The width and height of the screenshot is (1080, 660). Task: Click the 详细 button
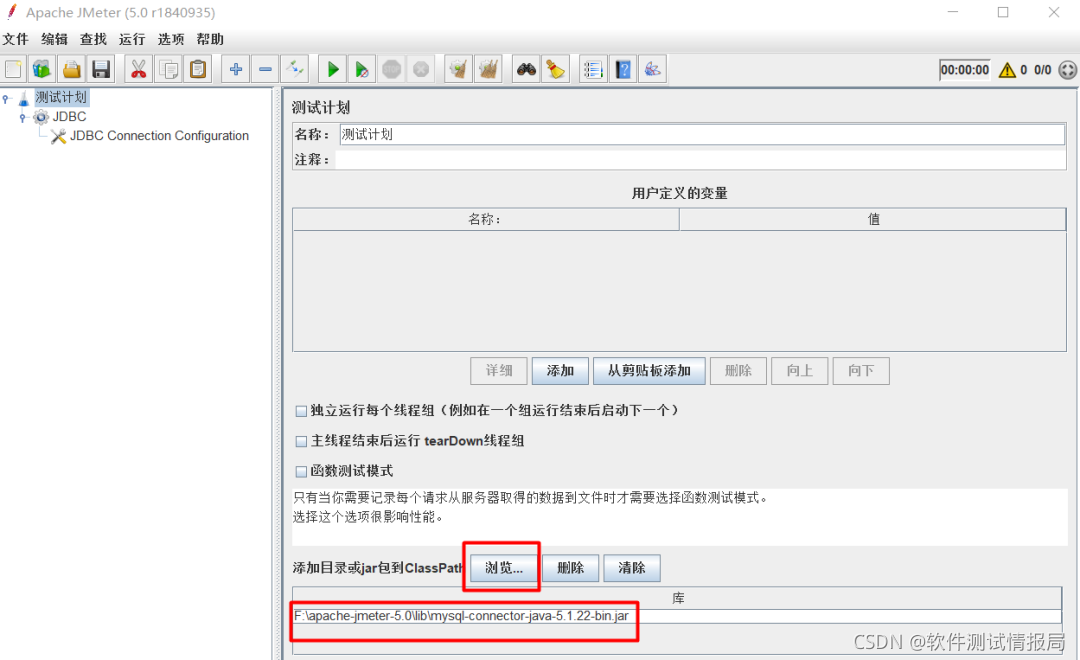[499, 371]
